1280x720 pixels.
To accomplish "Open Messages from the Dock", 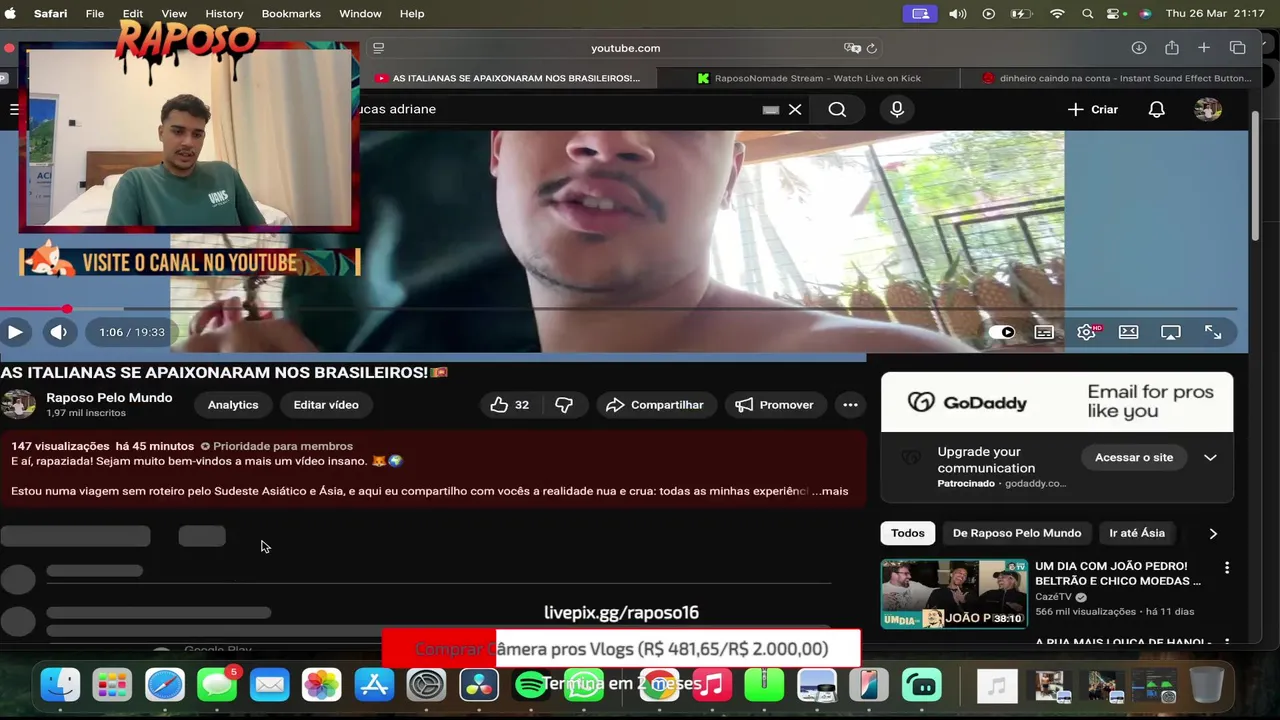I will point(217,685).
